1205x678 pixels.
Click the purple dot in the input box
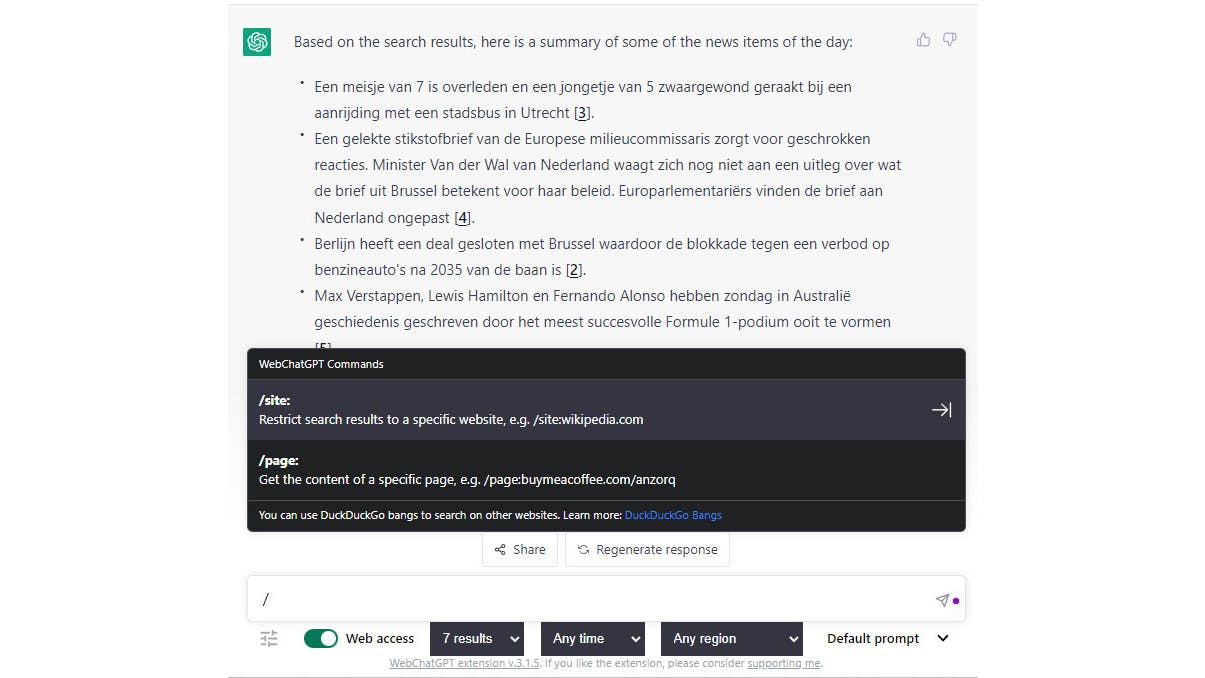(956, 601)
